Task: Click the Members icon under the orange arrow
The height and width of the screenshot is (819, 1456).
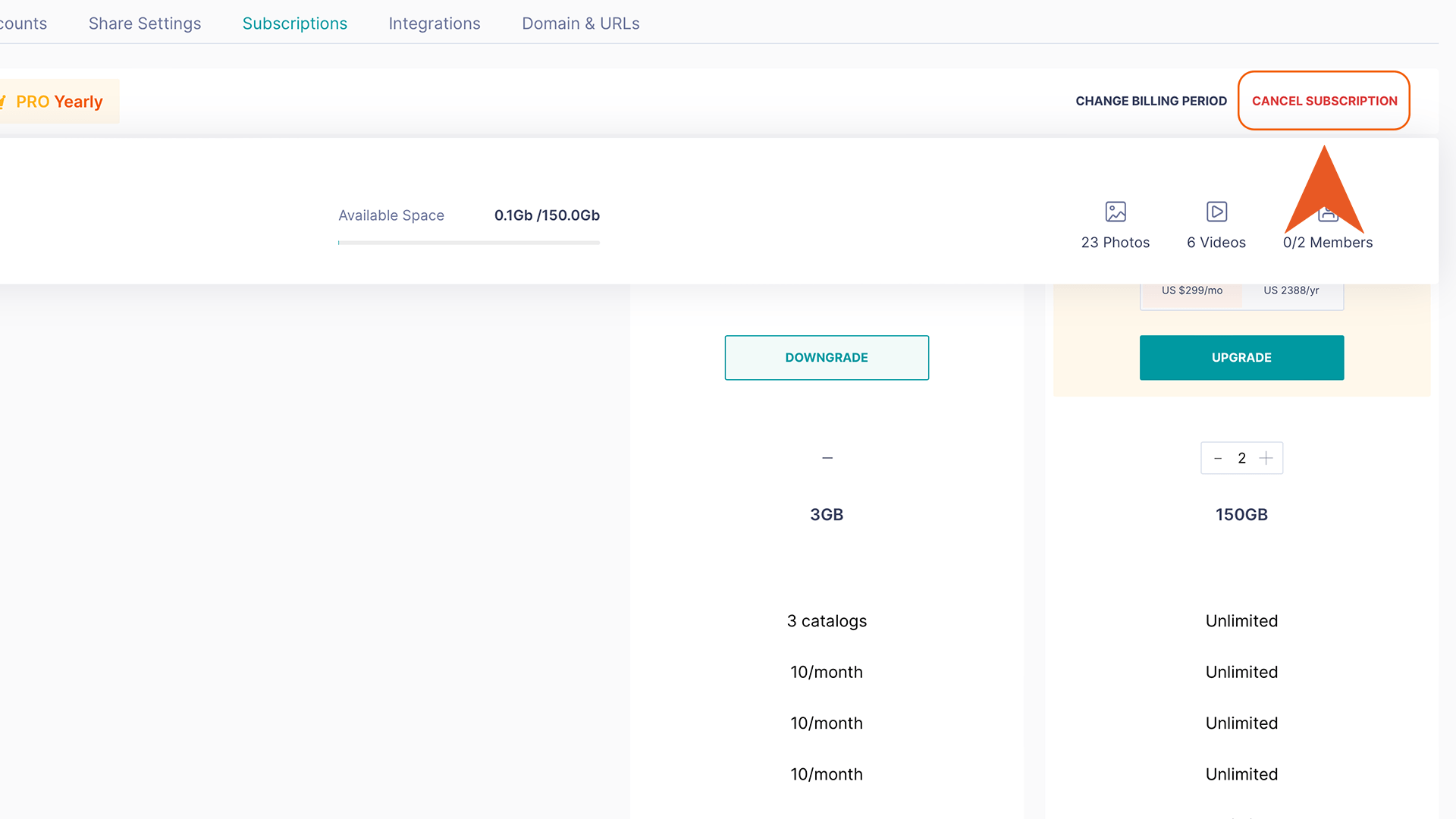Action: click(x=1329, y=214)
